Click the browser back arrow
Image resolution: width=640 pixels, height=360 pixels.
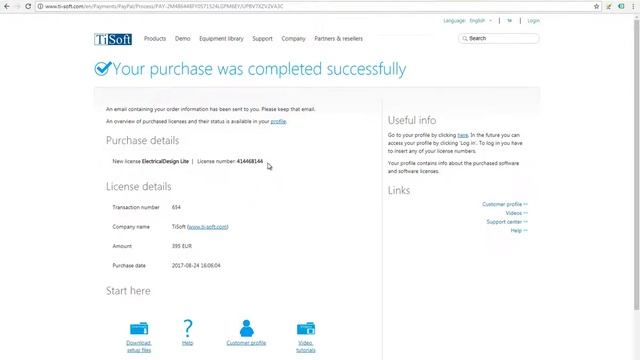click(x=7, y=6)
